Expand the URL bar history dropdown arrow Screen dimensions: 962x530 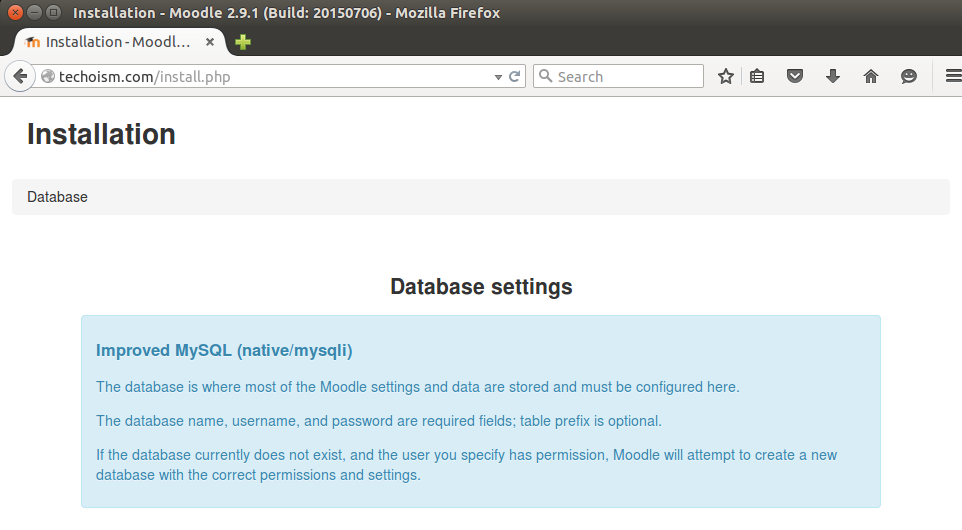pos(498,77)
